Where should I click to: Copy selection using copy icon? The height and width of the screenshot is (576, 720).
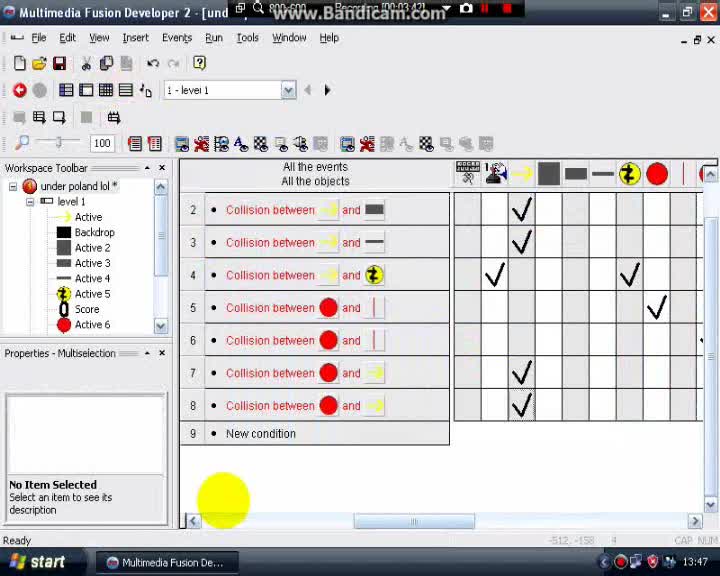[106, 63]
